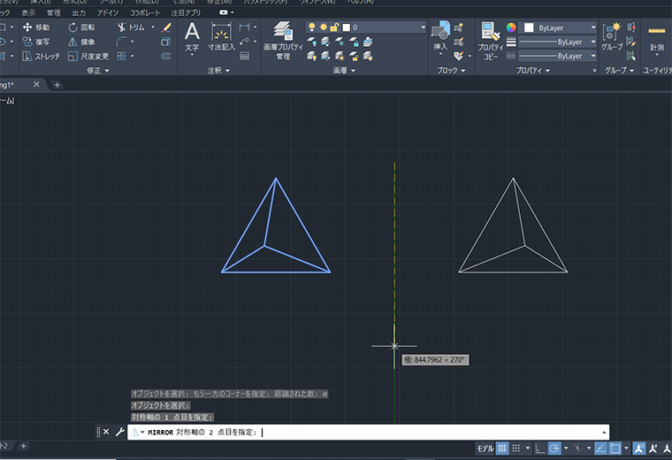The height and width of the screenshot is (460, 672).
Task: Open the 出力 ribbon tab
Action: [79, 12]
